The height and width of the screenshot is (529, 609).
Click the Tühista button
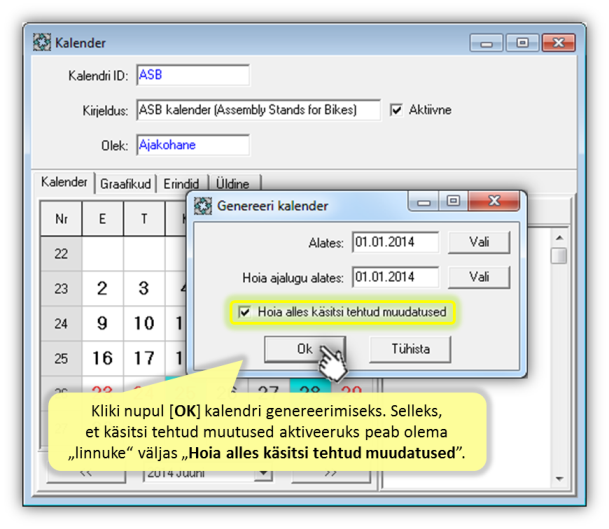(410, 349)
